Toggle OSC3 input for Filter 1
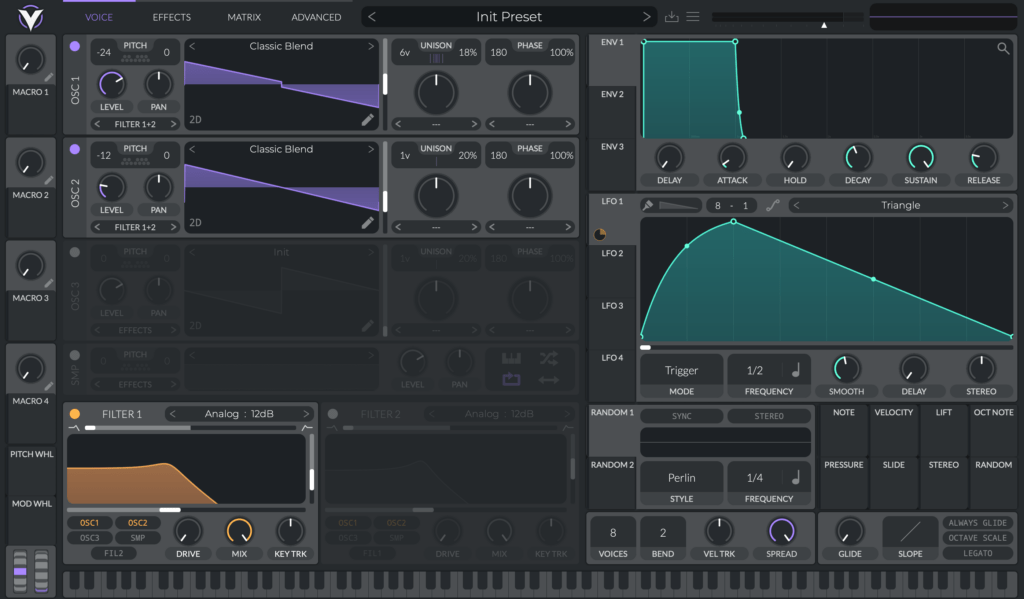The image size is (1024, 599). (89, 538)
